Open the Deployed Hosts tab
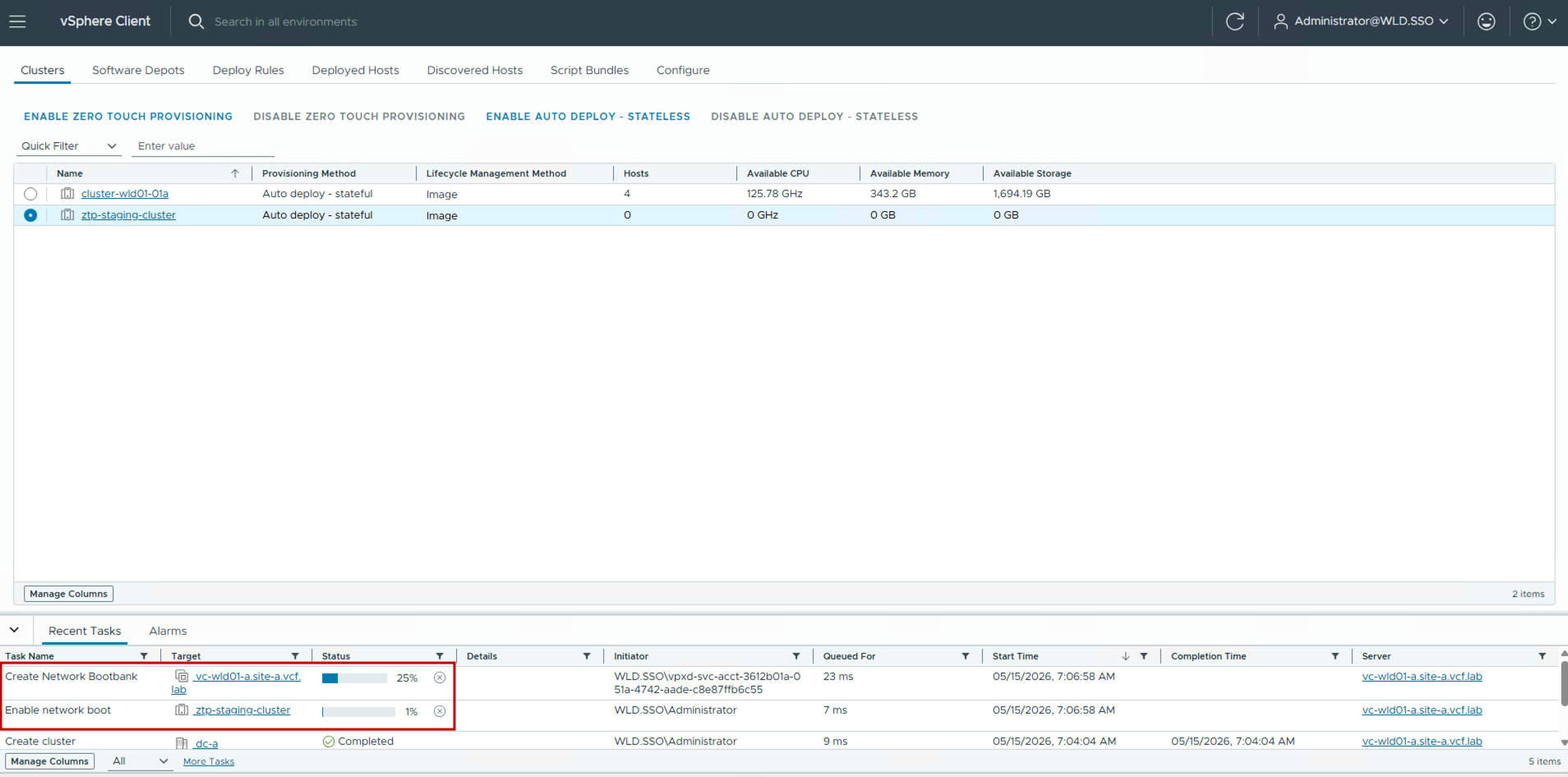This screenshot has height=777, width=1568. pos(356,70)
